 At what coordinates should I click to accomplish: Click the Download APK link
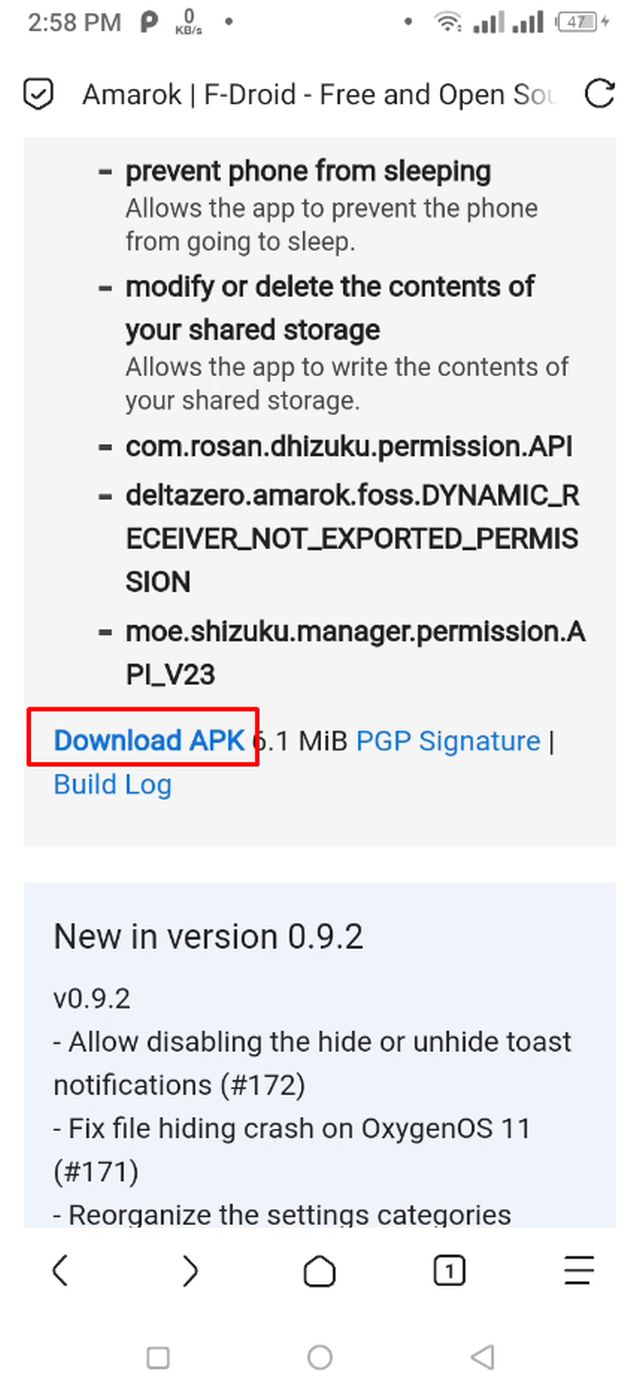coord(149,740)
